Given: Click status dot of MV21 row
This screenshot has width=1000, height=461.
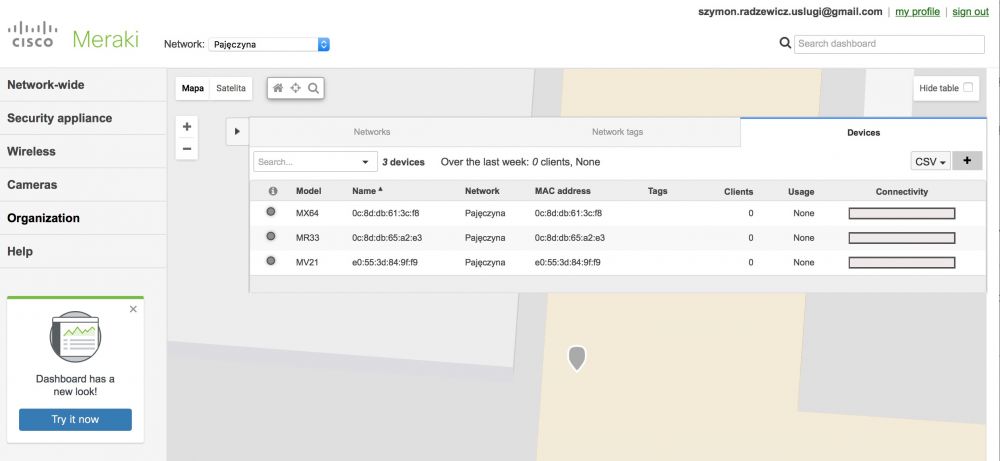Looking at the screenshot, I should click(x=270, y=261).
